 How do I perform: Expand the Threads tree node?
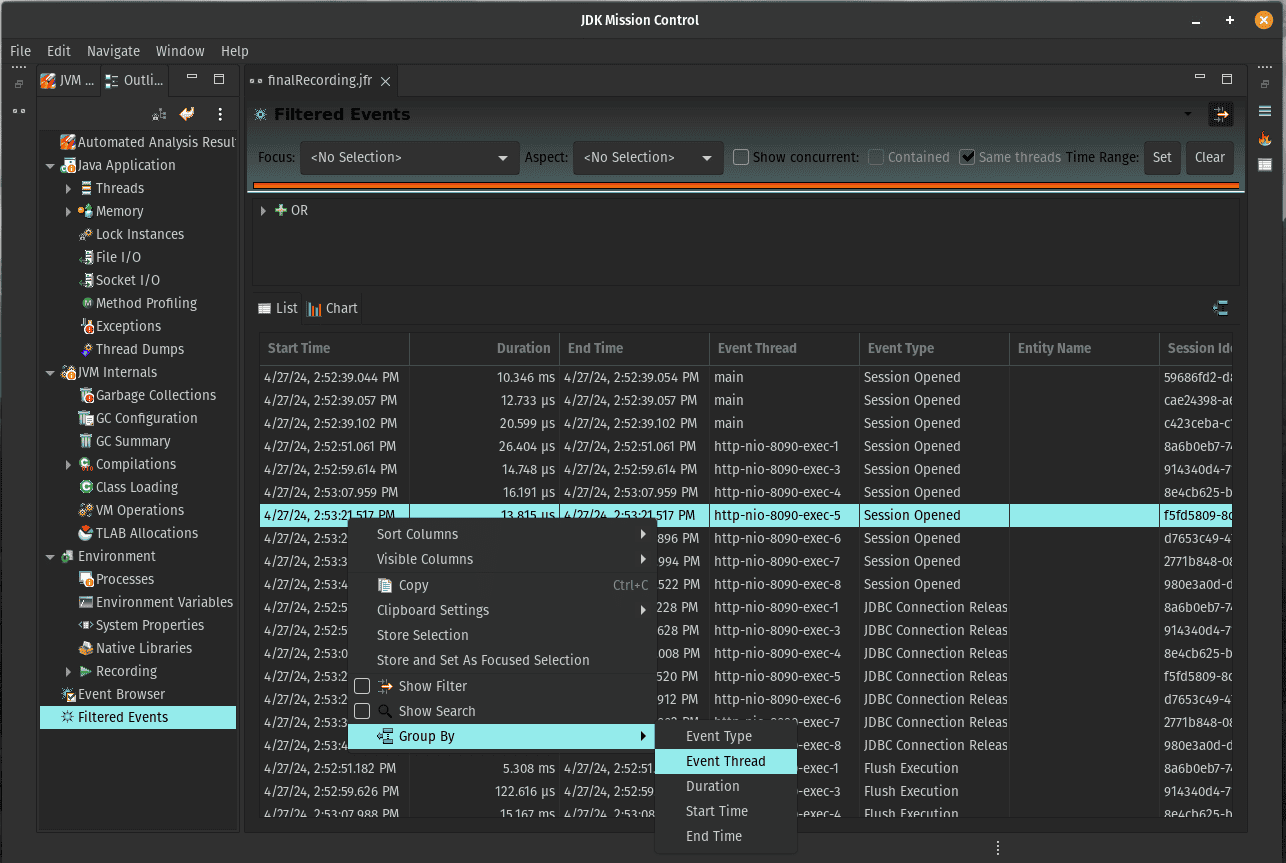click(68, 189)
